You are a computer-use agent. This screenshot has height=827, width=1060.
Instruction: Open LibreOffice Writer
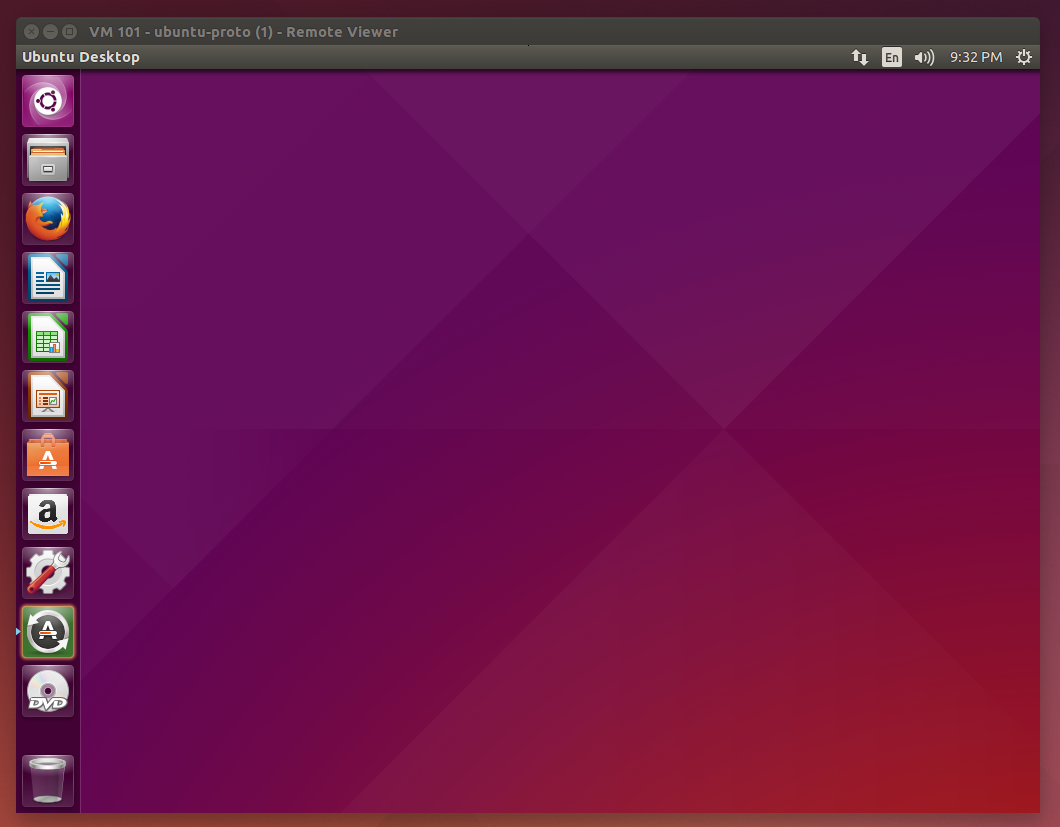tap(48, 278)
